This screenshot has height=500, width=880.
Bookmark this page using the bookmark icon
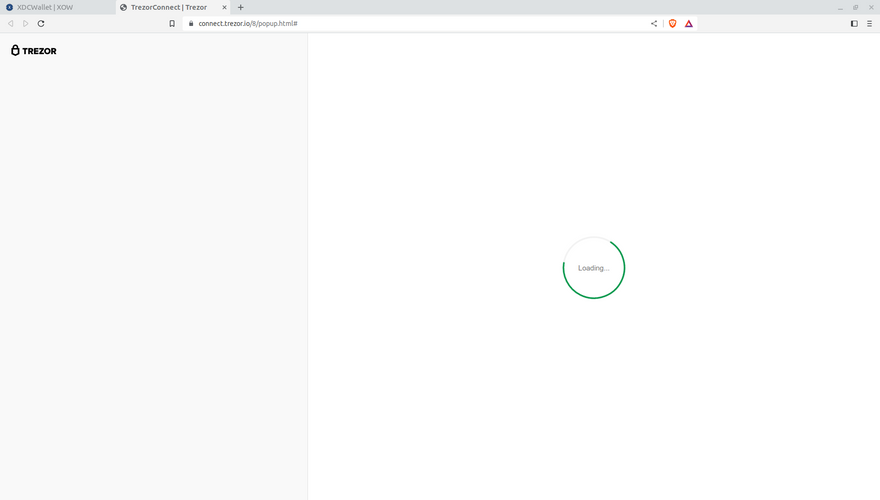pos(172,23)
